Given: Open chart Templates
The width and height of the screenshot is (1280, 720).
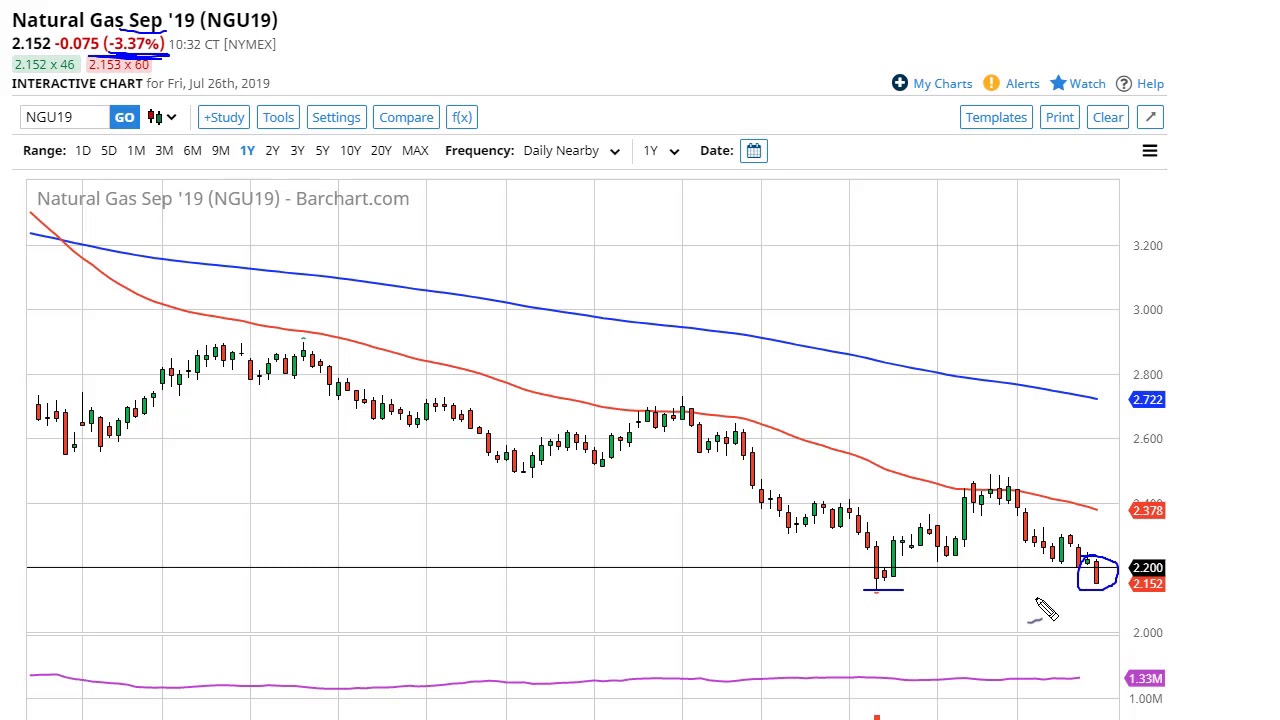Looking at the screenshot, I should [x=996, y=117].
